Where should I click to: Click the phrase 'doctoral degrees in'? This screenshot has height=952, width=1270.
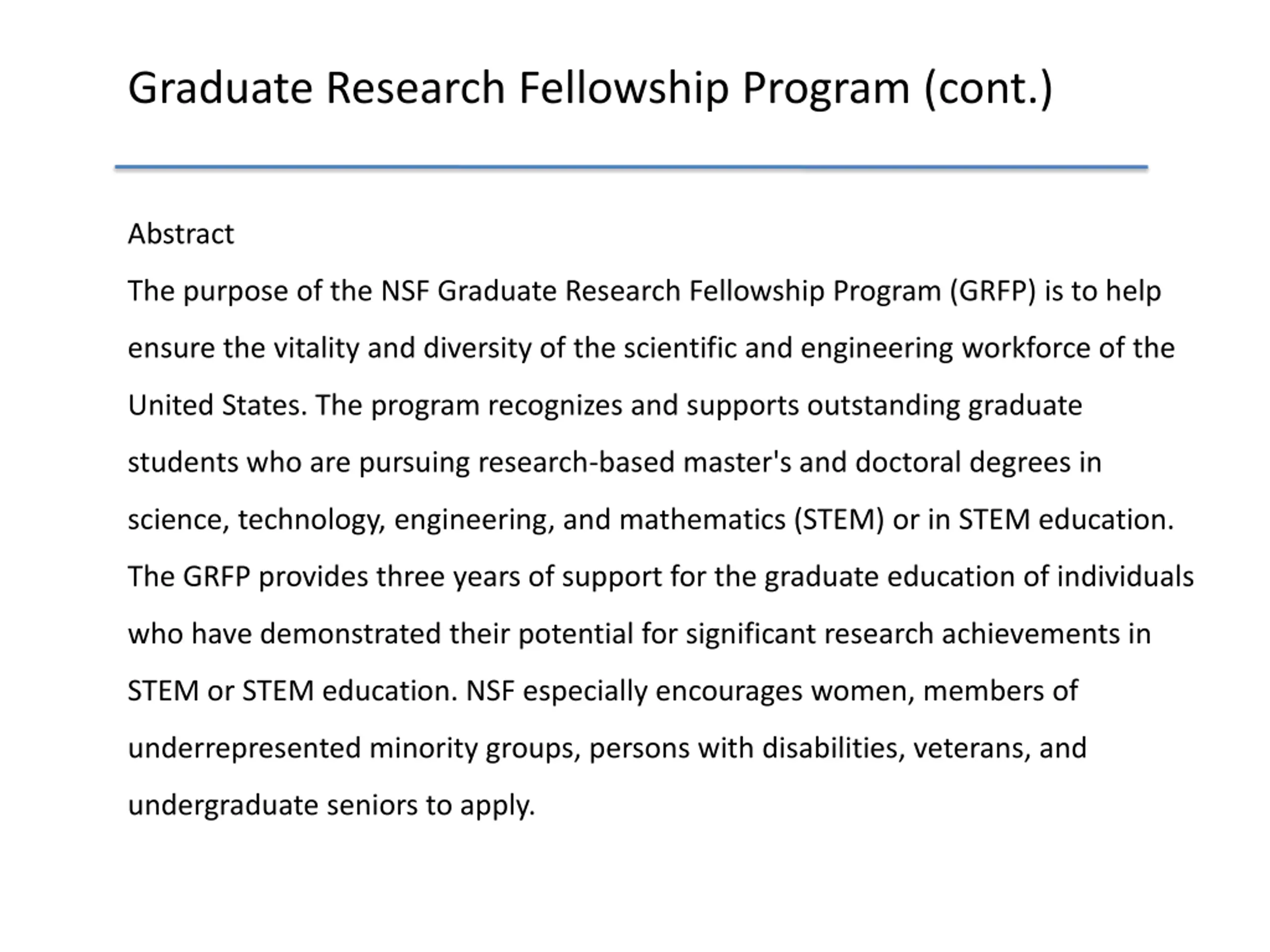coord(978,463)
